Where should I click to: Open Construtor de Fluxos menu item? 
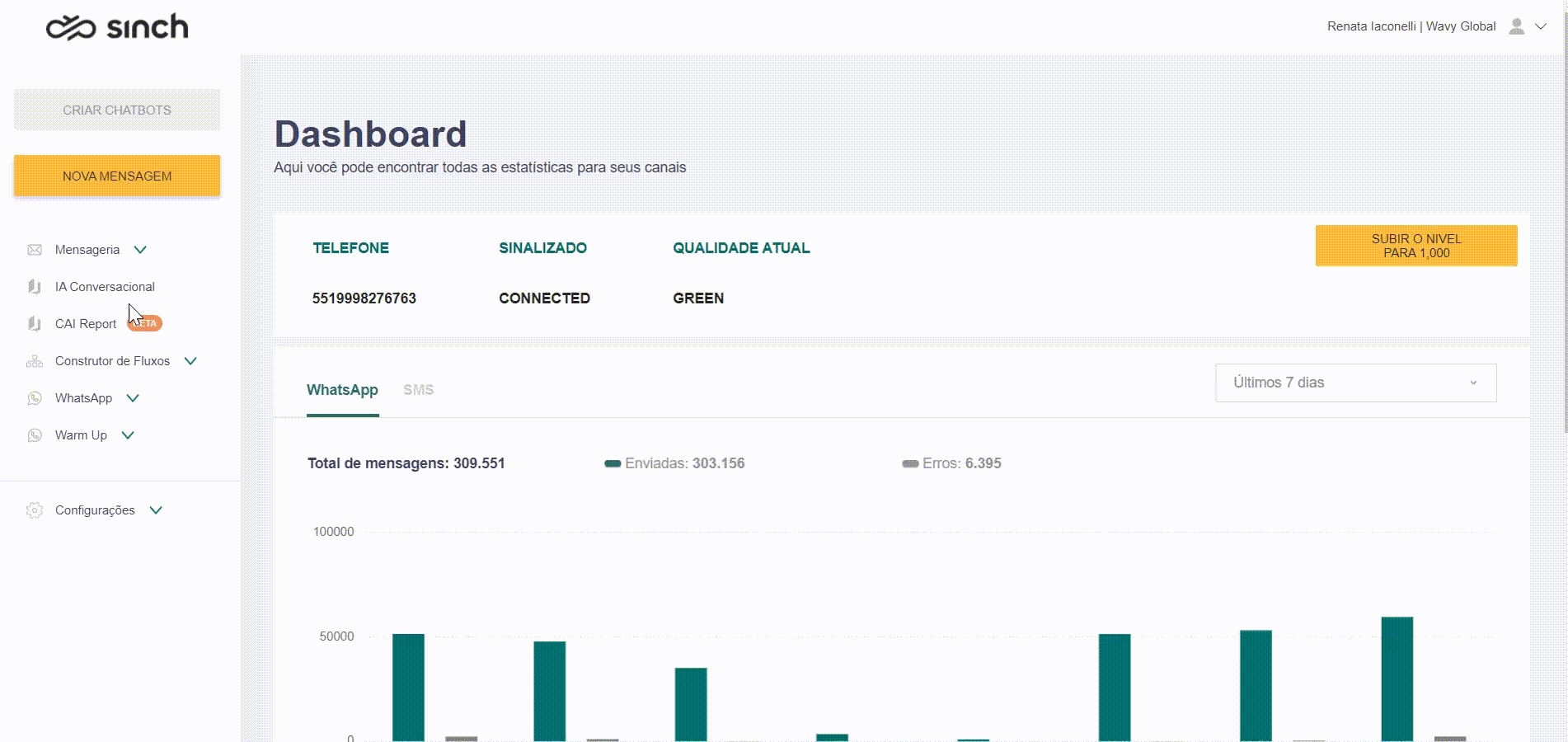pos(112,361)
